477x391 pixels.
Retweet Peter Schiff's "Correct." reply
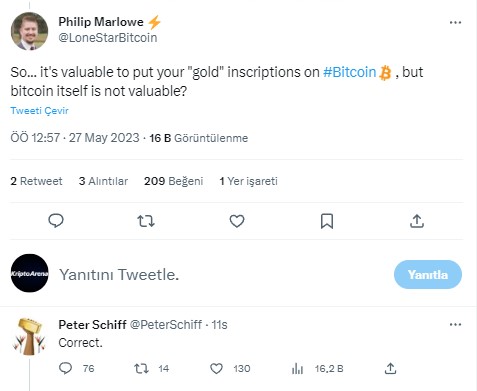tap(141, 369)
